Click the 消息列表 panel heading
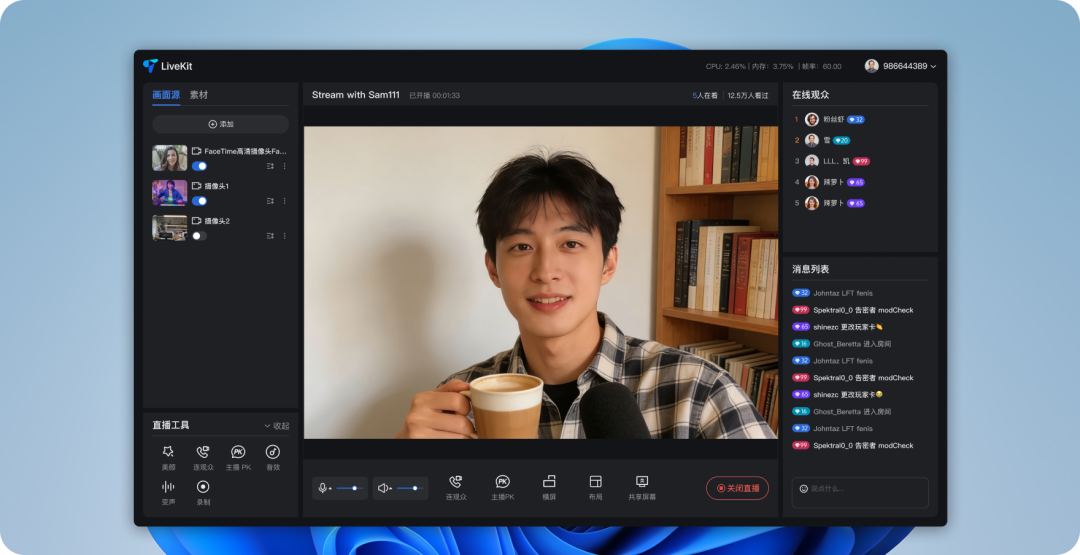This screenshot has height=555, width=1080. (811, 269)
